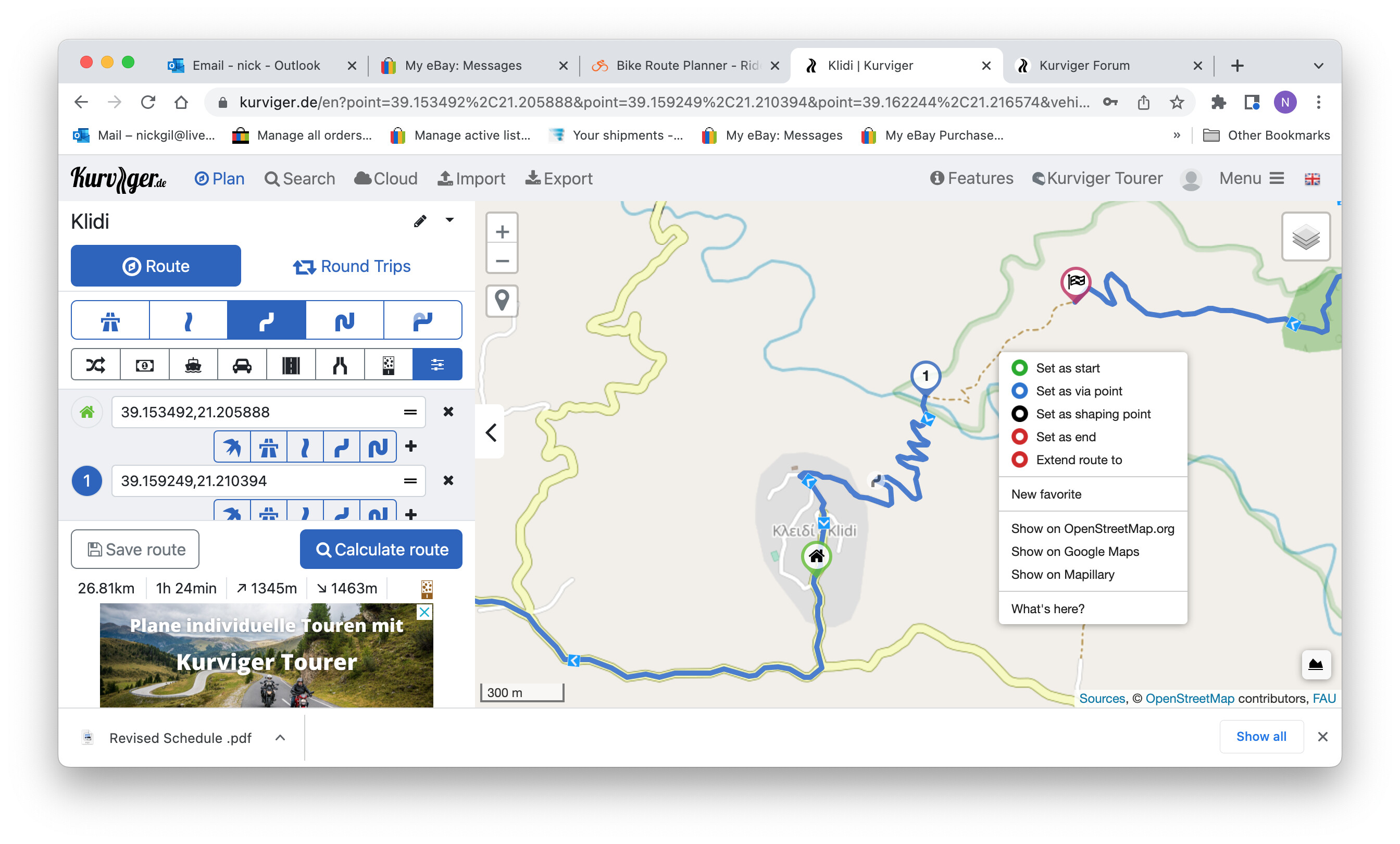Expand the Klidi route dropdown arrow

[449, 220]
